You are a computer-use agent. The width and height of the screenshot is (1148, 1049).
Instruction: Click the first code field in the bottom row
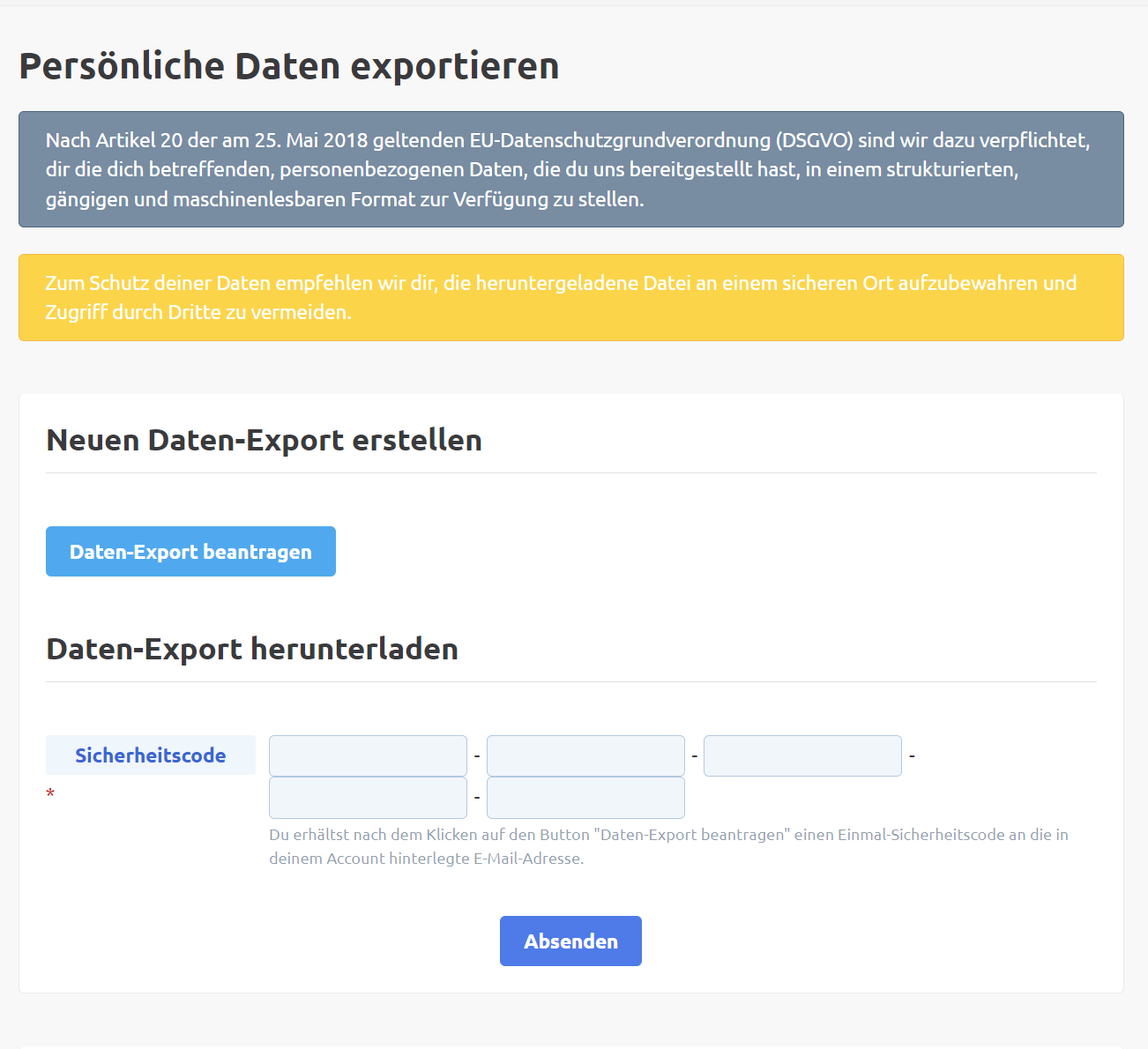(368, 798)
